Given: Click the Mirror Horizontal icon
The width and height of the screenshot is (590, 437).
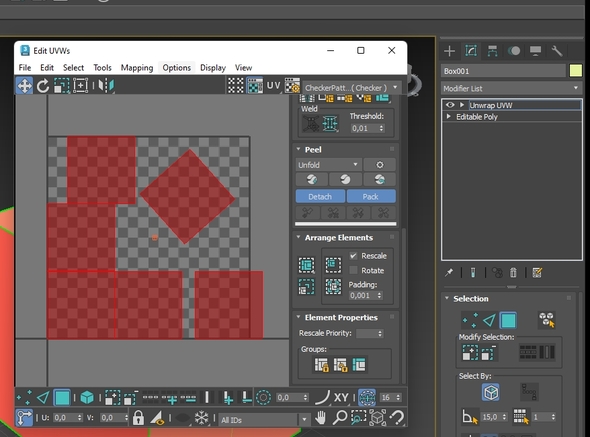Looking at the screenshot, I should click(x=106, y=86).
